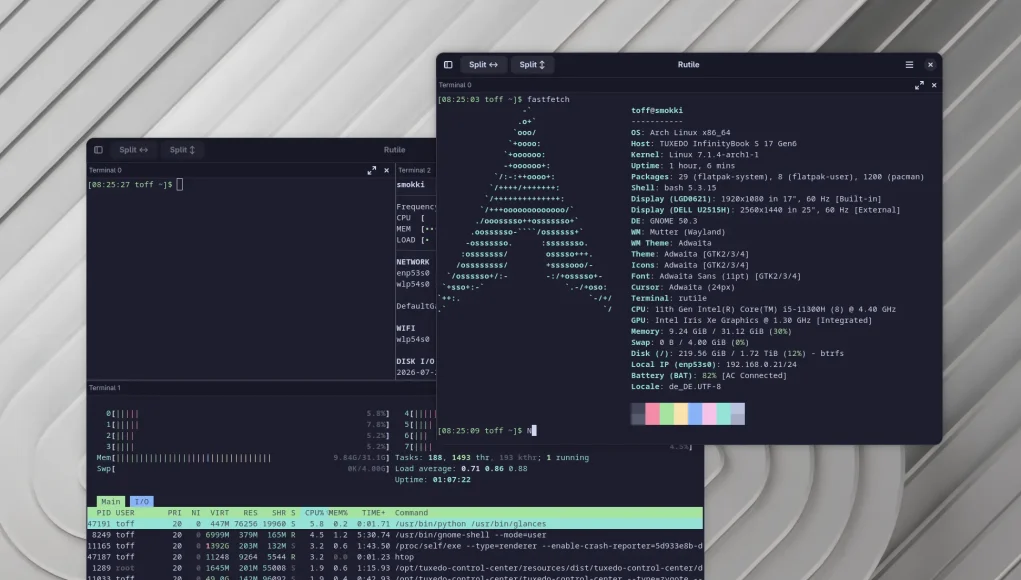Click yellow color block in fastfetch palette
This screenshot has width=1021, height=580.
pyautogui.click(x=680, y=414)
